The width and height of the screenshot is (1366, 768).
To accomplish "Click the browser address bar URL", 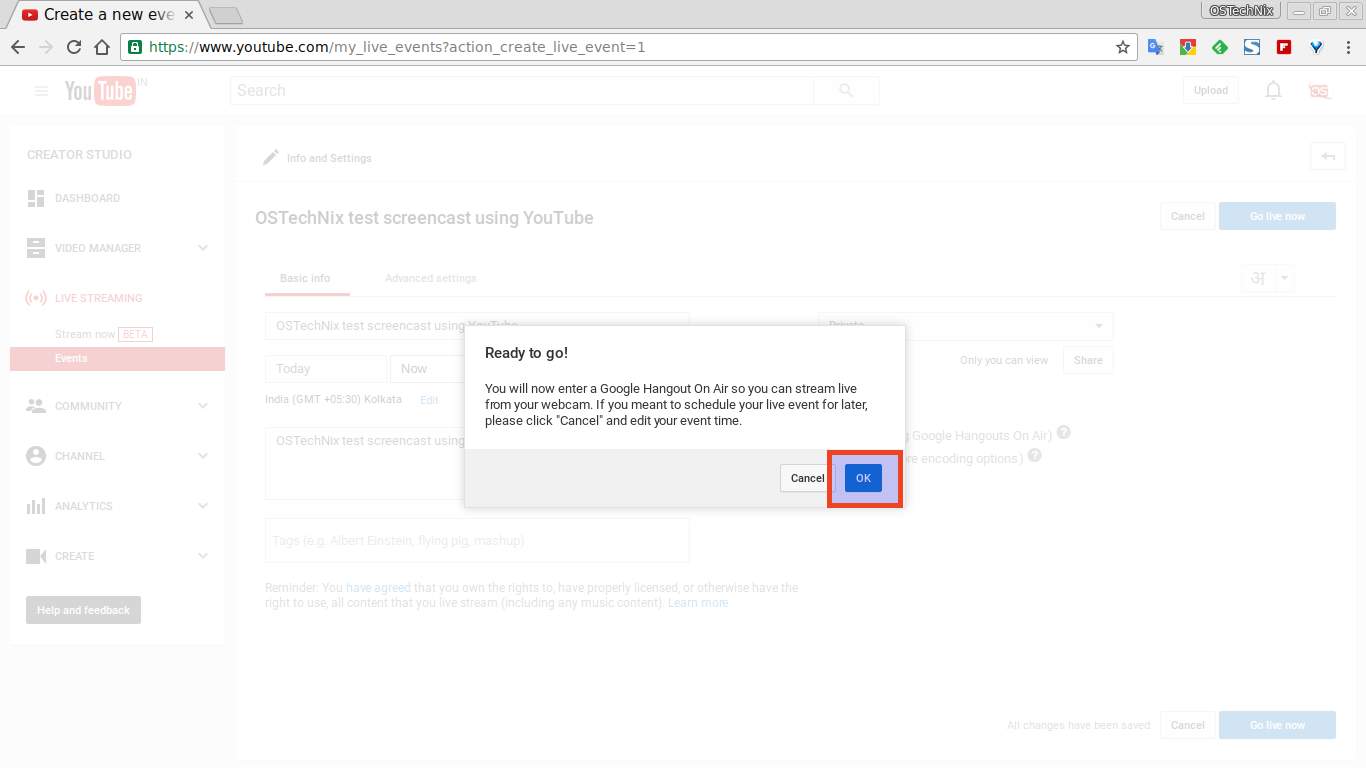I will coord(397,47).
